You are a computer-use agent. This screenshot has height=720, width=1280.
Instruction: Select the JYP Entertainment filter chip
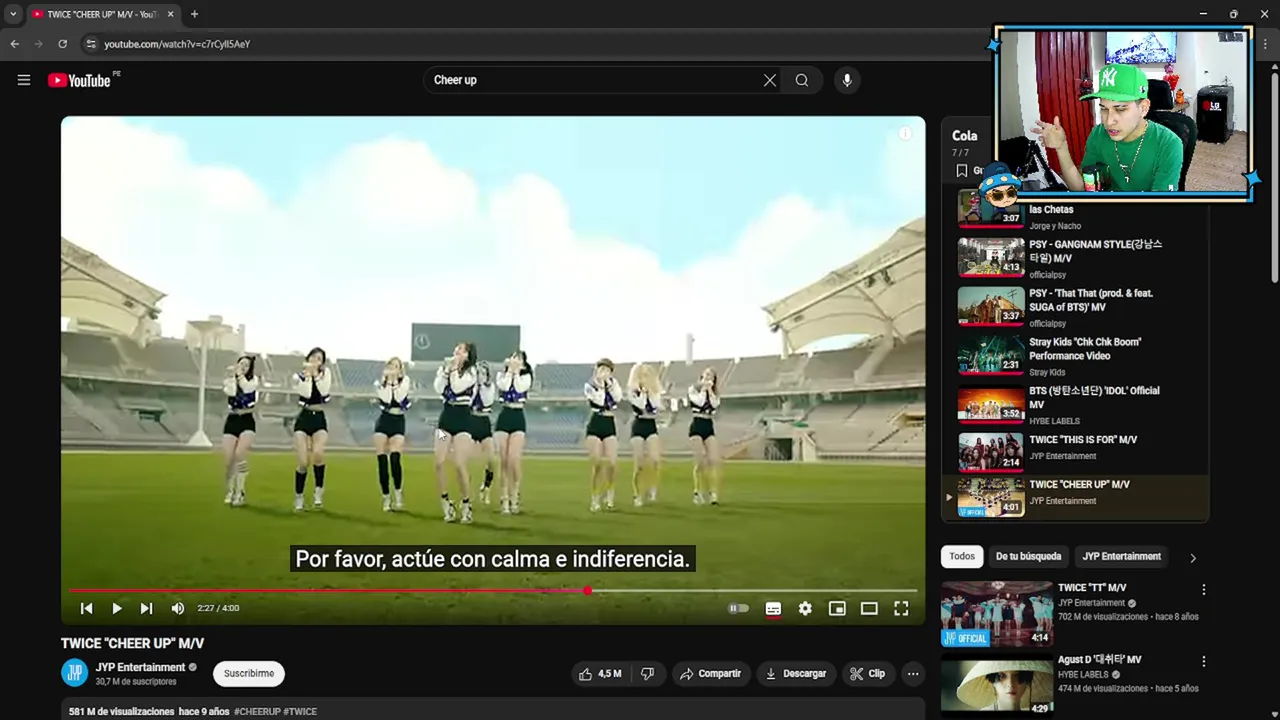point(1122,556)
